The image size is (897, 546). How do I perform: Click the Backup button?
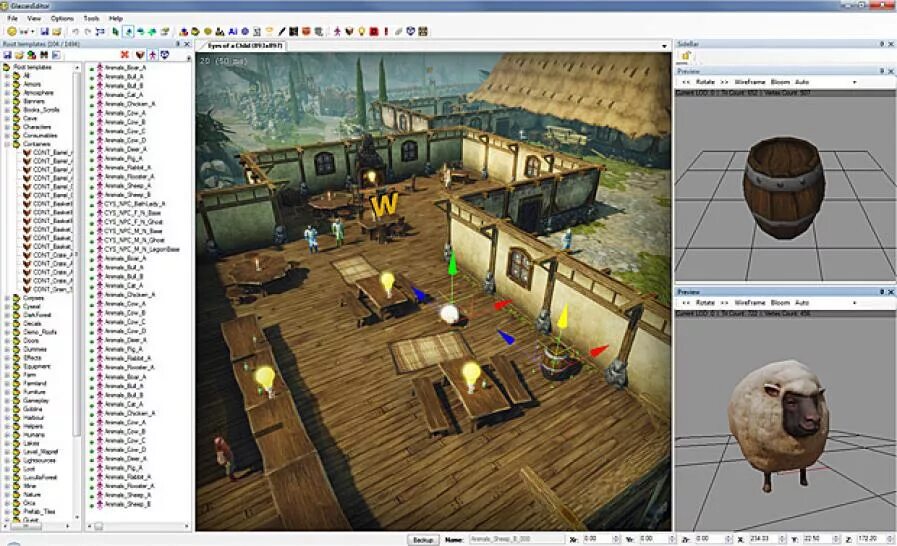pyautogui.click(x=423, y=539)
